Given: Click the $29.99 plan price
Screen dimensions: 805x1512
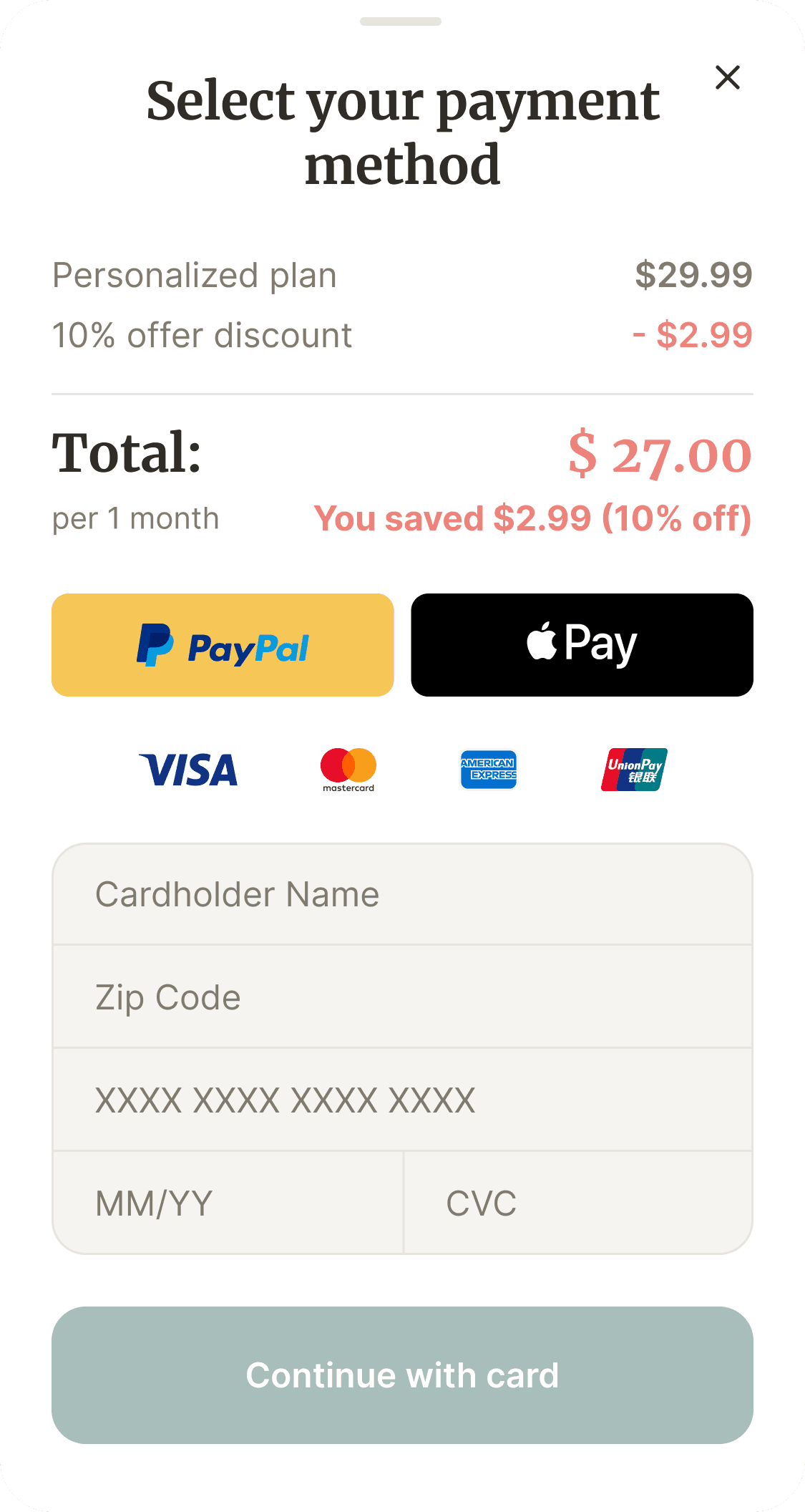Looking at the screenshot, I should pos(693,275).
